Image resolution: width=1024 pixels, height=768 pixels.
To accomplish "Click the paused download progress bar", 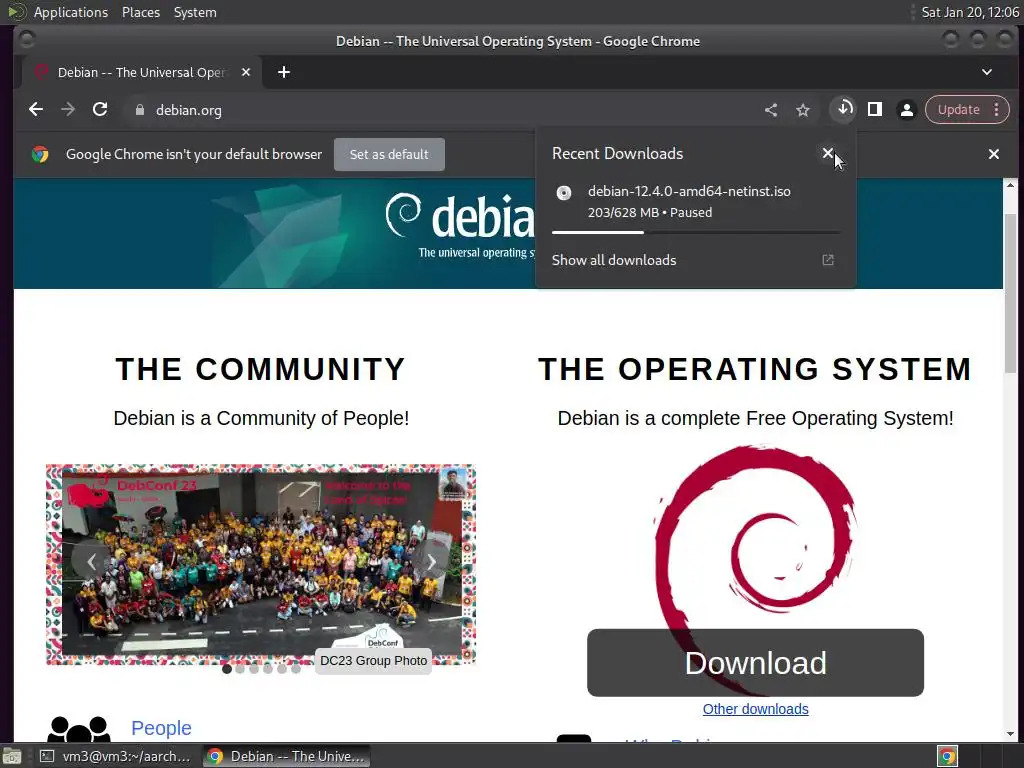I will tap(696, 232).
